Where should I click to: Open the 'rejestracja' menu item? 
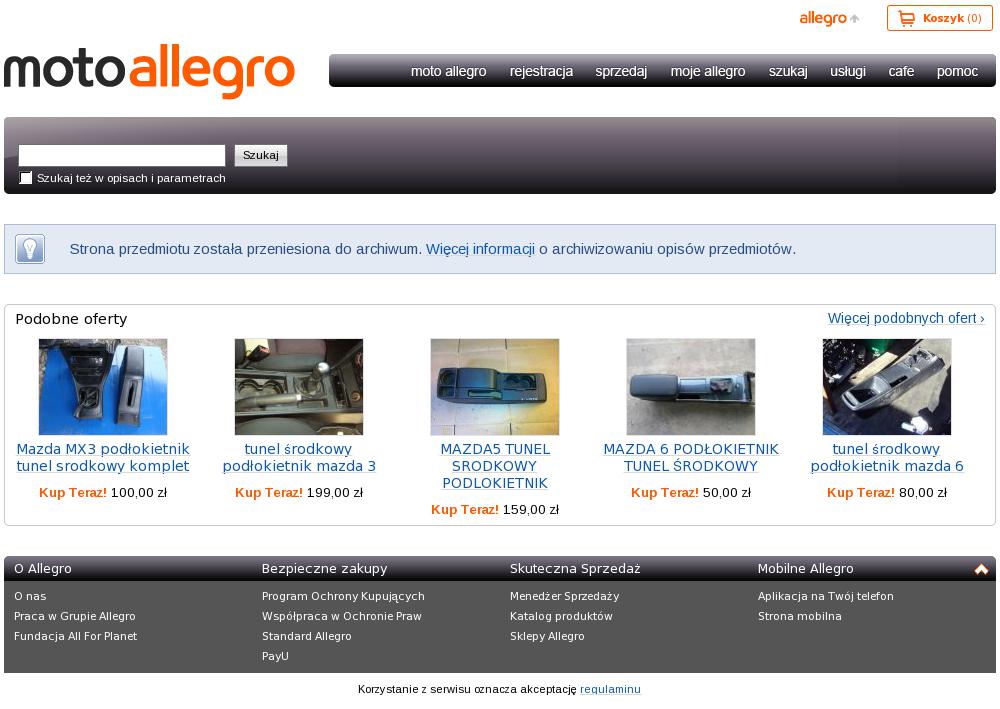pyautogui.click(x=541, y=71)
